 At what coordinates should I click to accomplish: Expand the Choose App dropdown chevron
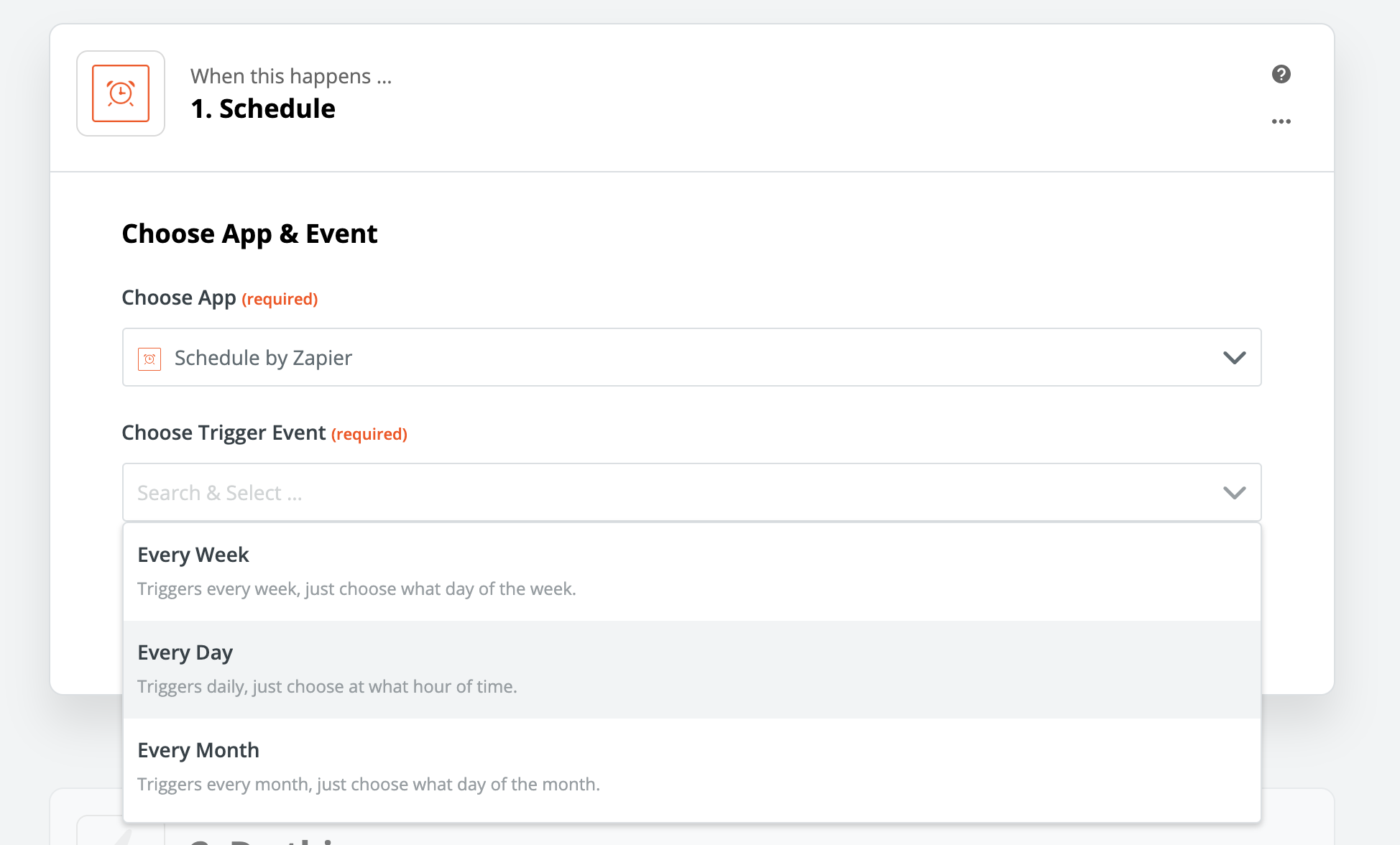pyautogui.click(x=1234, y=358)
